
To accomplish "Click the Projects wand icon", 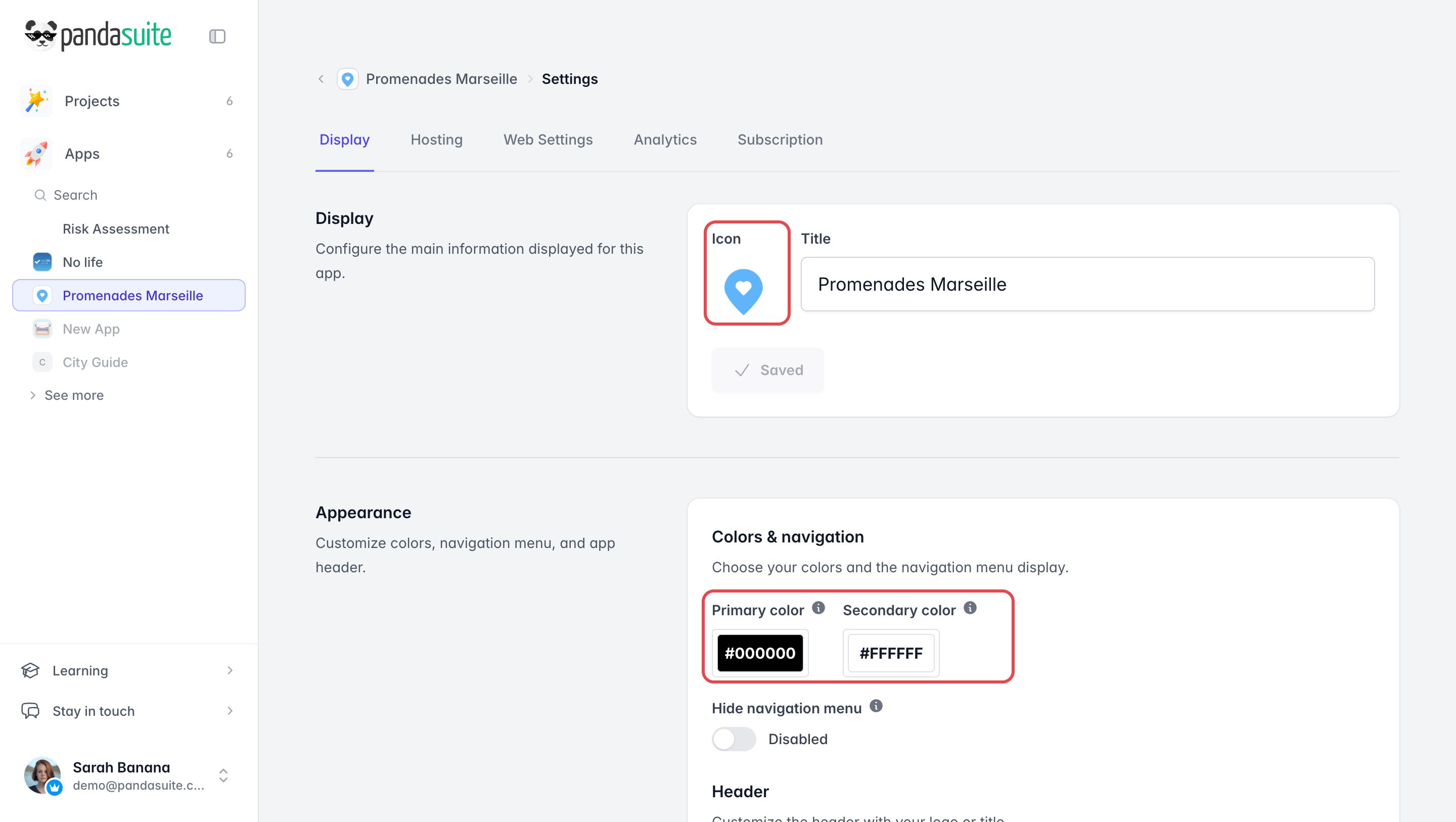I will (x=36, y=101).
